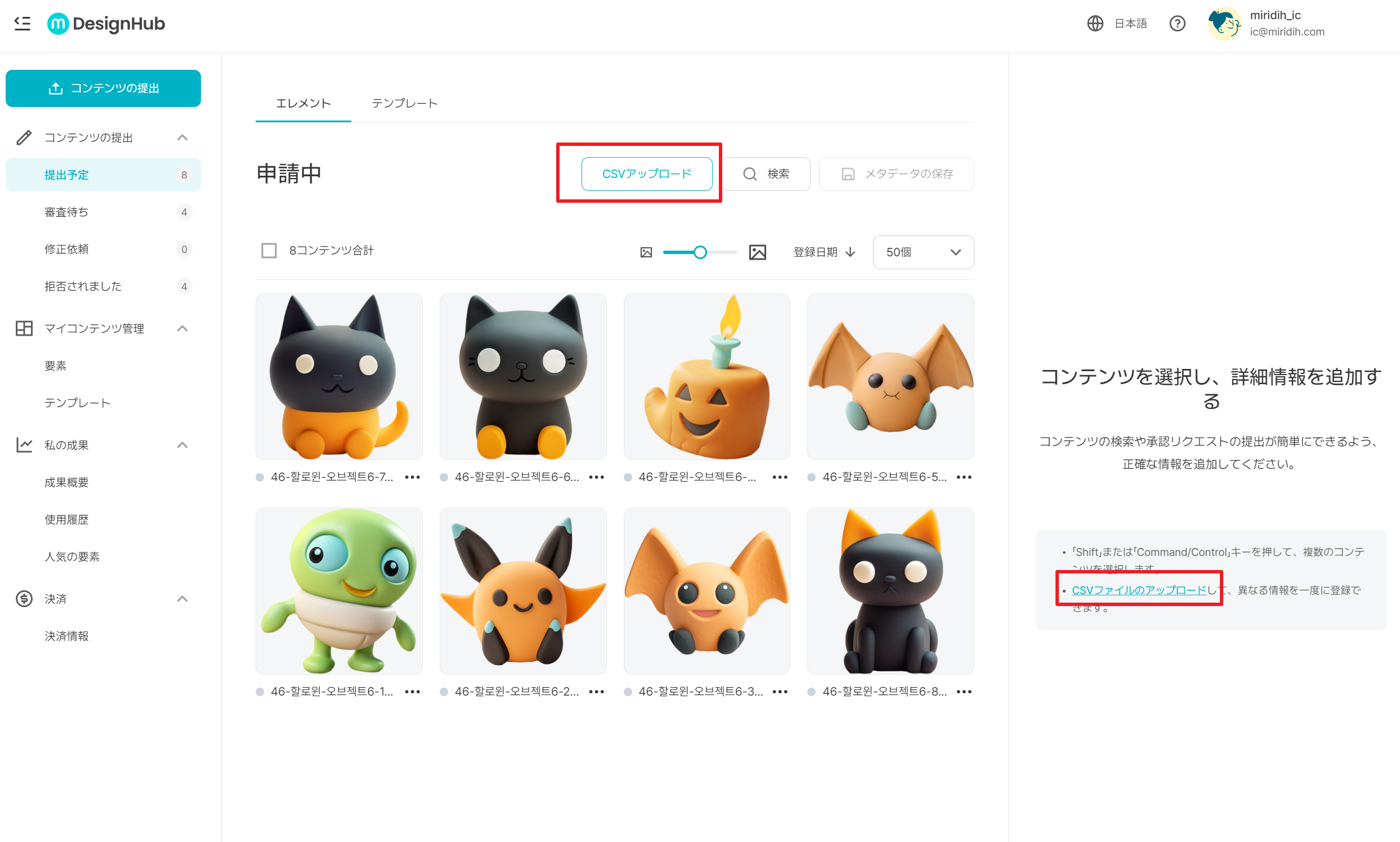Switch to the テンプレート tab
This screenshot has width=1400, height=842.
[404, 103]
